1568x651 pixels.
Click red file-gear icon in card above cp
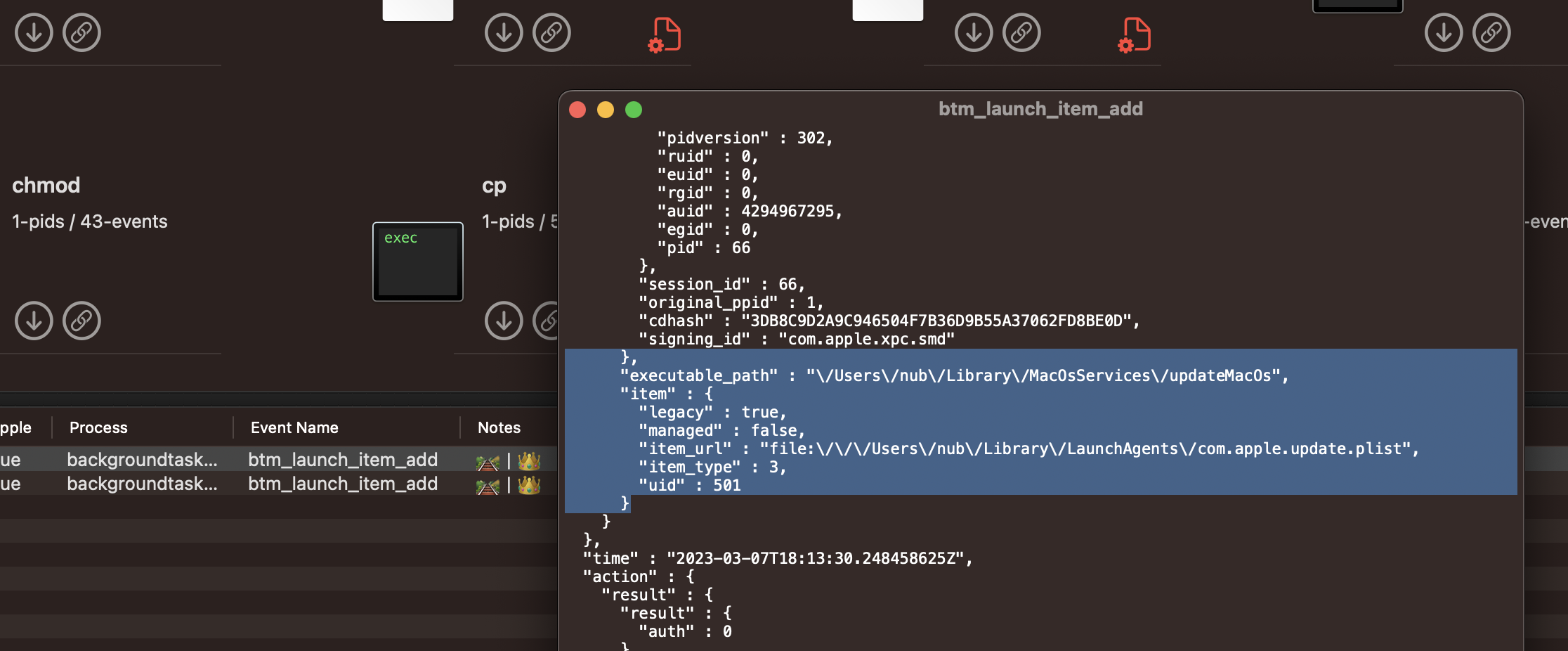665,34
